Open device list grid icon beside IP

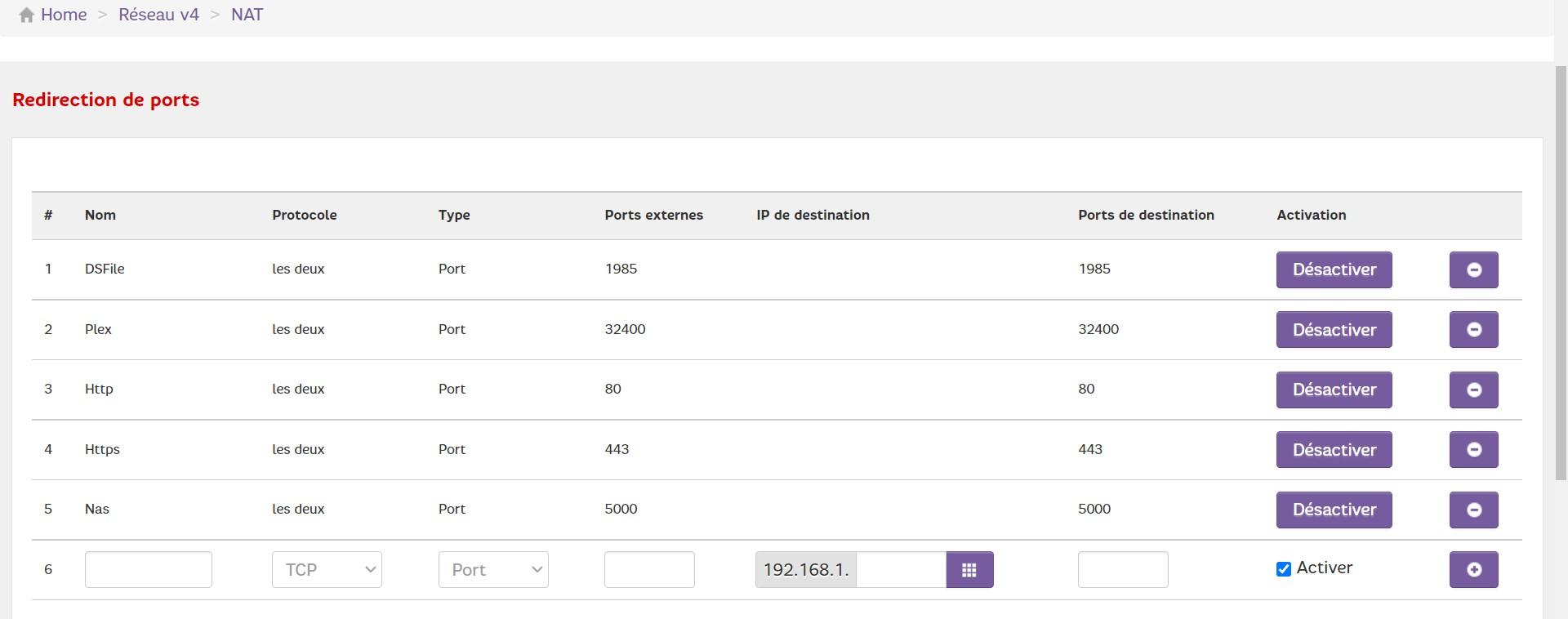click(x=969, y=569)
